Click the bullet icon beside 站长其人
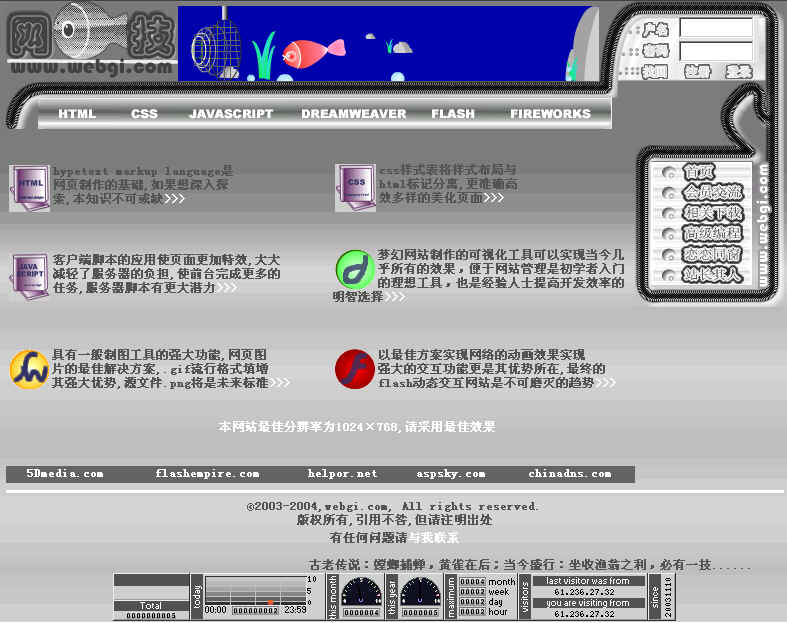The height and width of the screenshot is (623, 787). [669, 275]
